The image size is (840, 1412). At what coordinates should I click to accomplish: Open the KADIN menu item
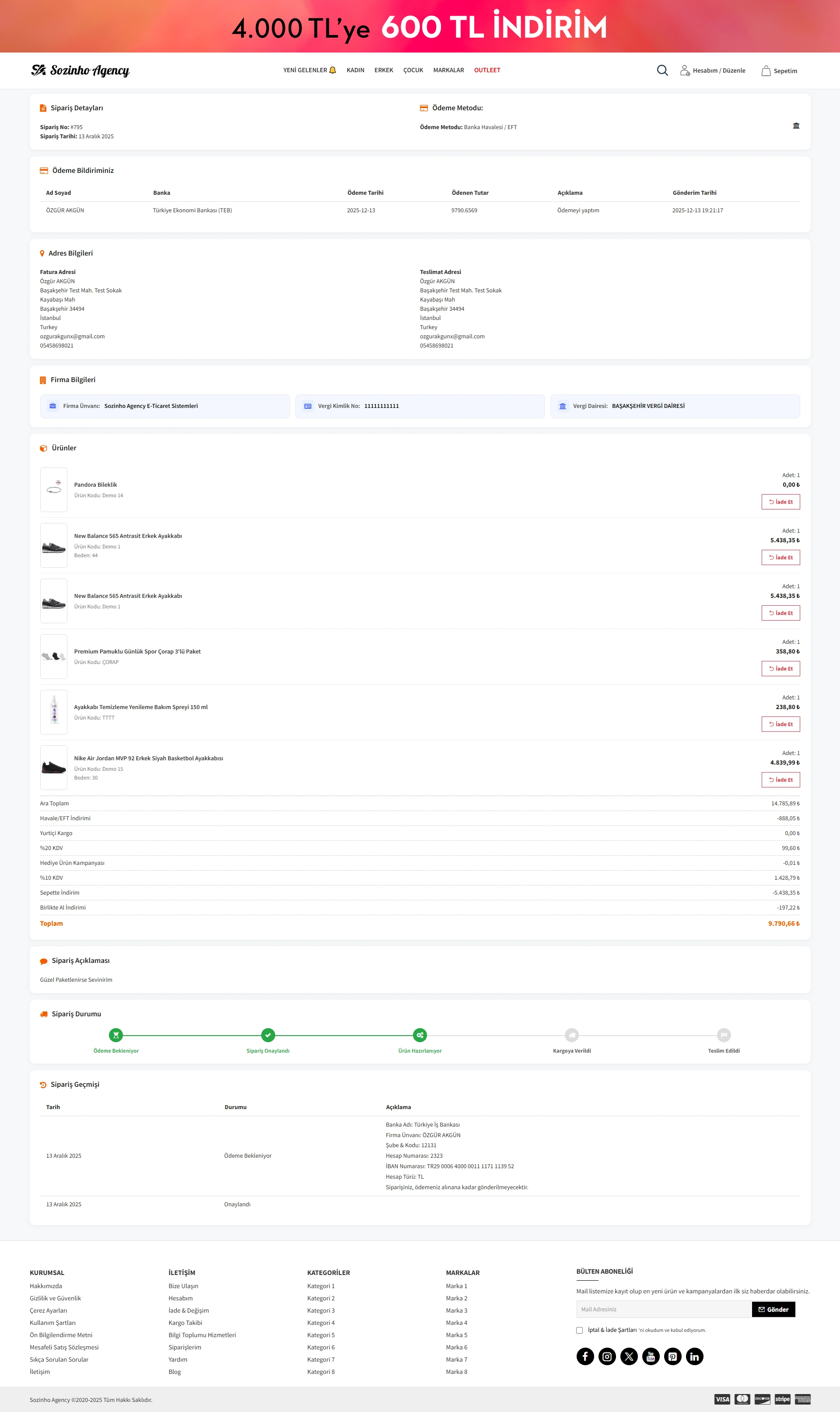[355, 70]
